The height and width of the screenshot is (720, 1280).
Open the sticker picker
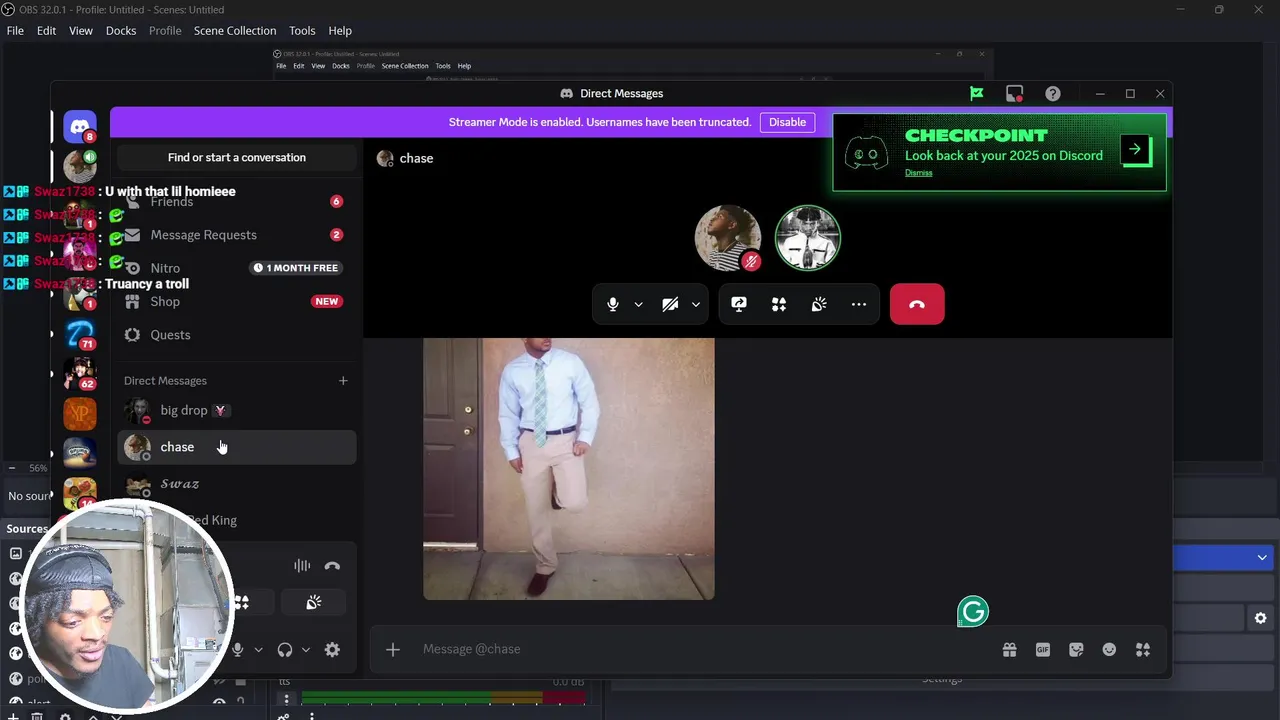point(1076,650)
